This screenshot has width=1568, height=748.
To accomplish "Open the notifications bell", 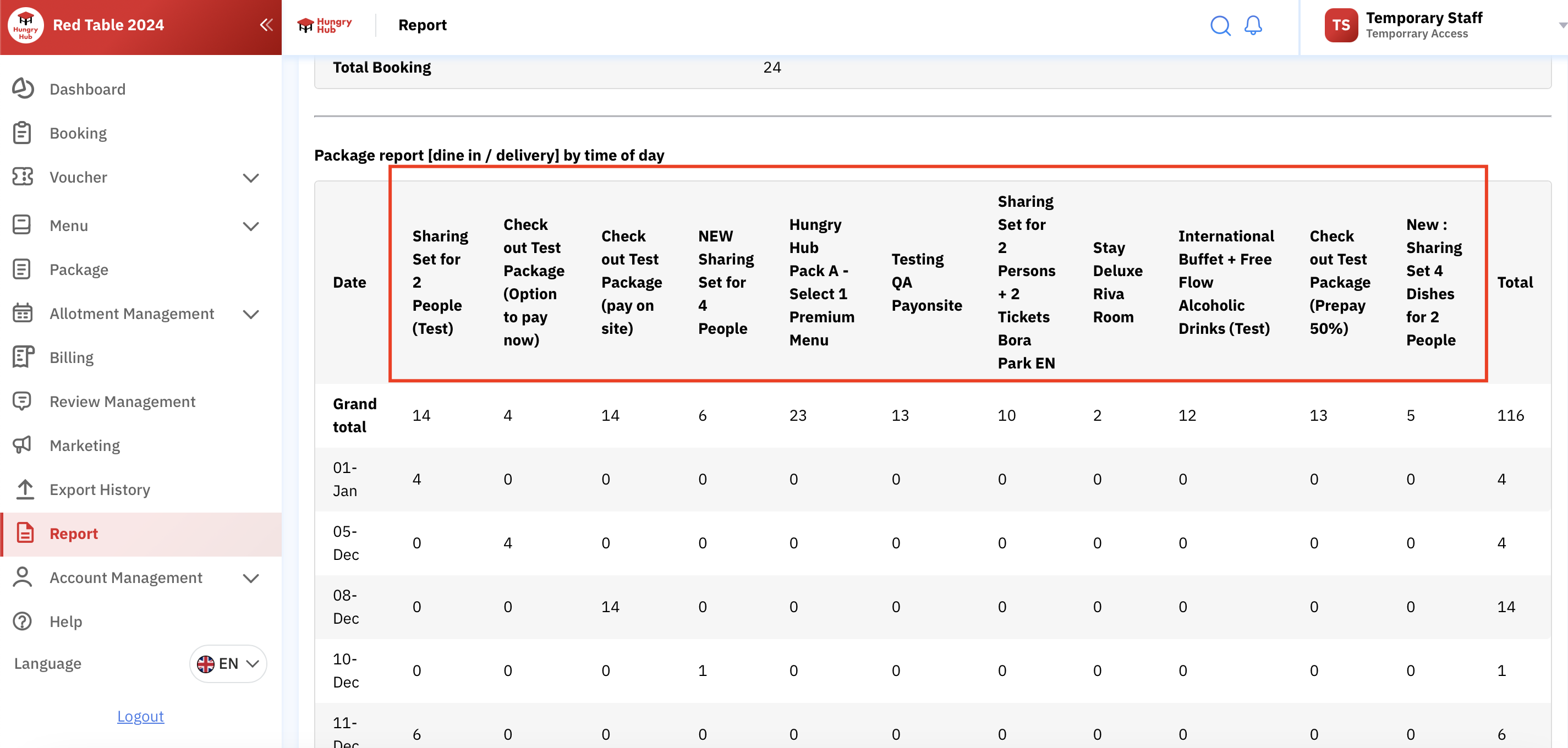I will 1253,25.
